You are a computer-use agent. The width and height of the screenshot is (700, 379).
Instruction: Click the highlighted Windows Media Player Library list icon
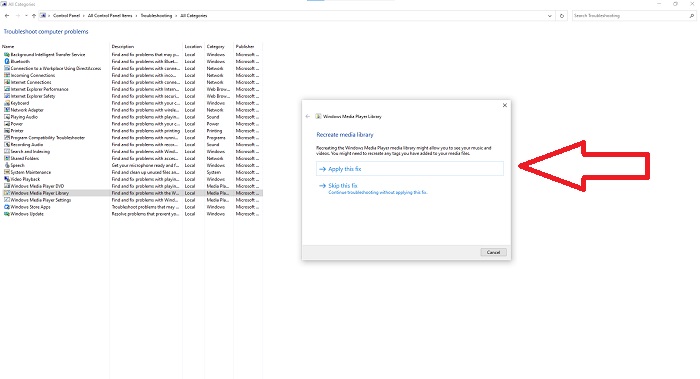pos(7,193)
